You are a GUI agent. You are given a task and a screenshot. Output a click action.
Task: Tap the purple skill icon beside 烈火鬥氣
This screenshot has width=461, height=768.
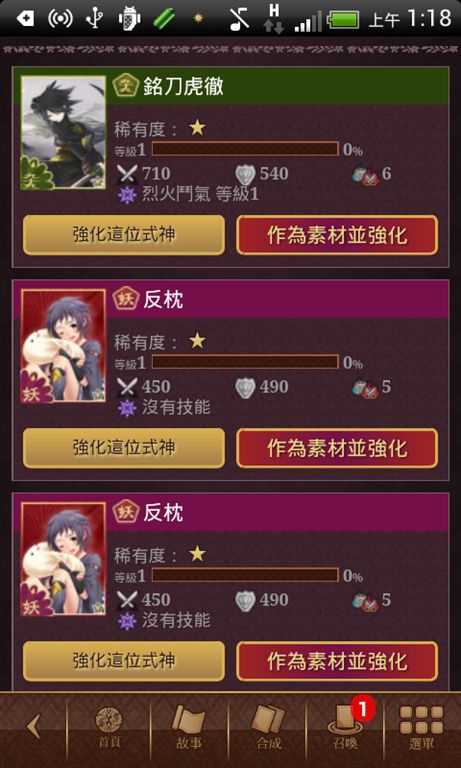[x=127, y=195]
